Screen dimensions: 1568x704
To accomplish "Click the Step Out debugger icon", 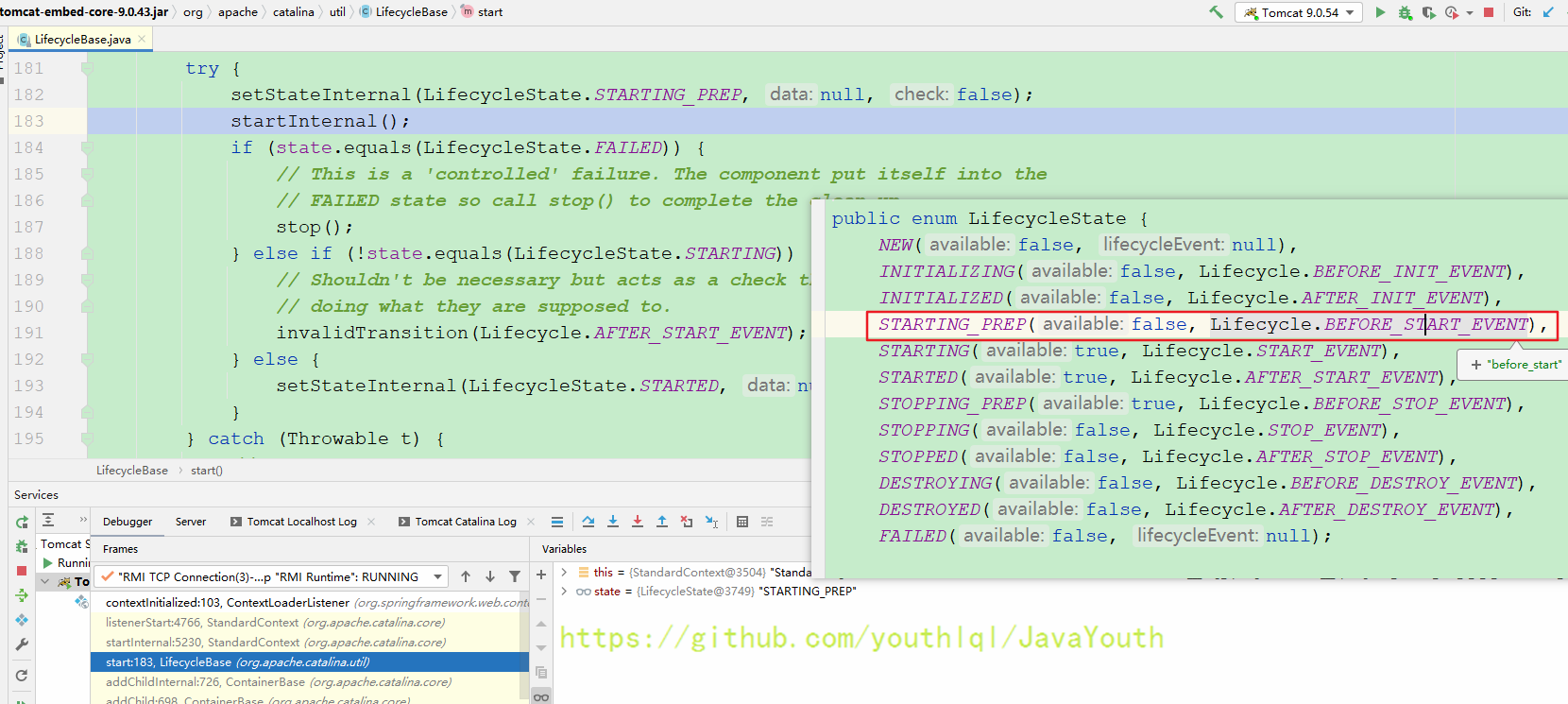I will (x=662, y=522).
